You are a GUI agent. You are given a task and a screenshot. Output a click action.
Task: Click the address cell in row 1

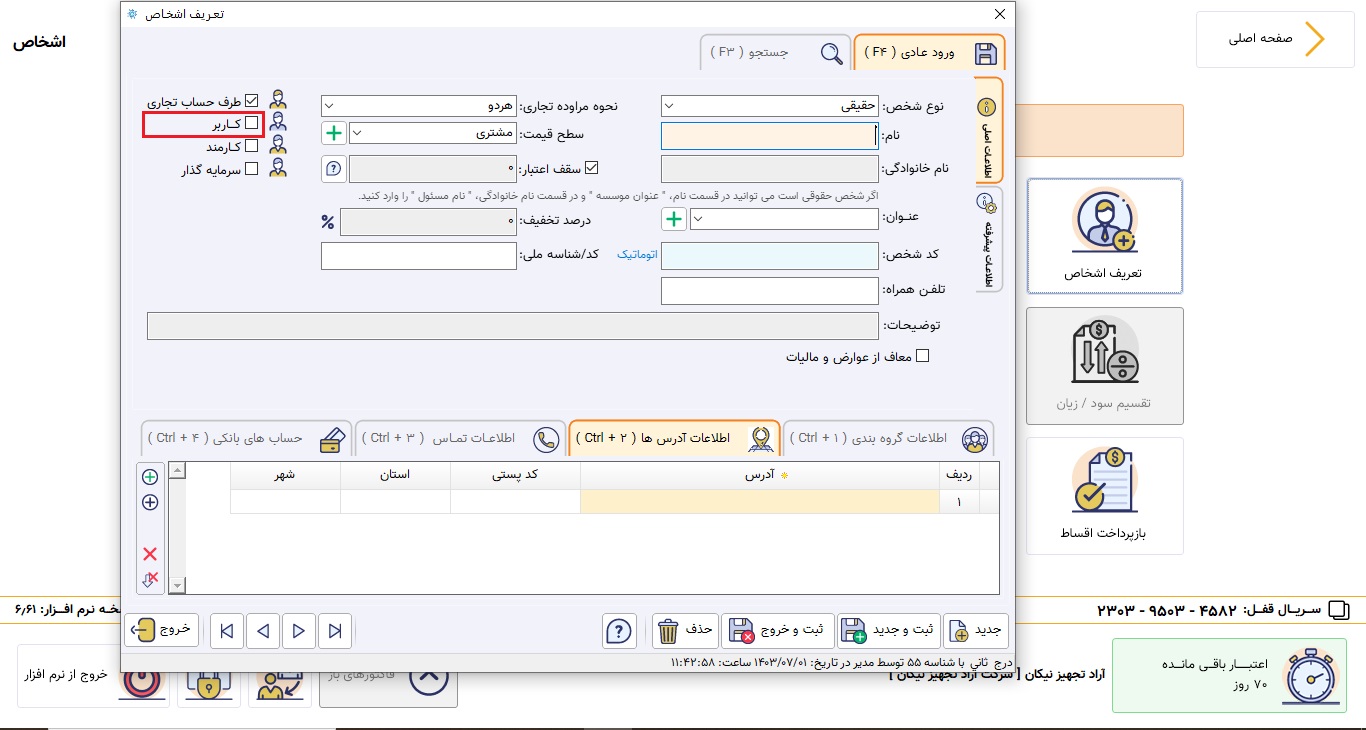coord(760,502)
